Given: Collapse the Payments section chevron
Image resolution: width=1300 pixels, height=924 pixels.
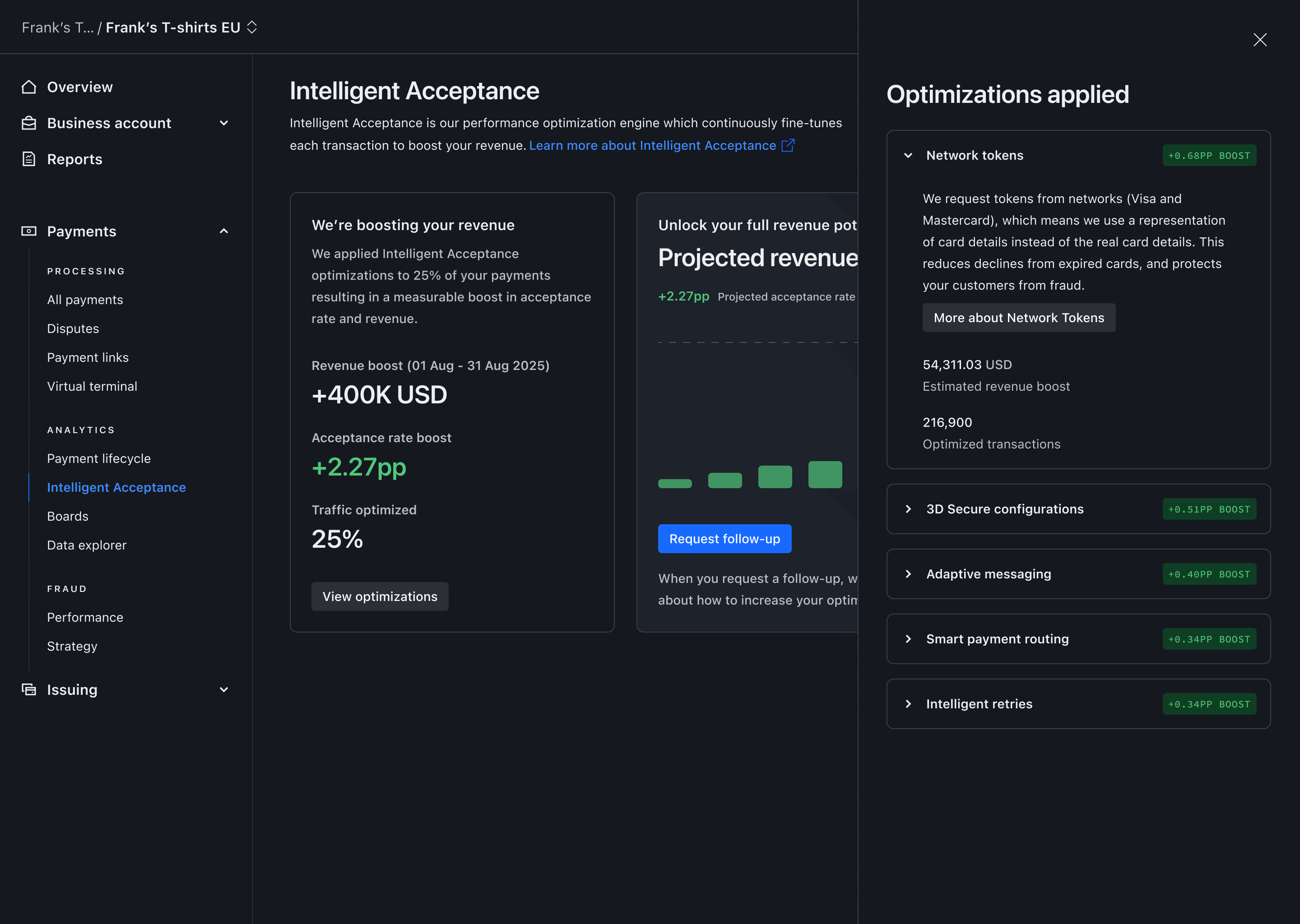Looking at the screenshot, I should [x=224, y=231].
